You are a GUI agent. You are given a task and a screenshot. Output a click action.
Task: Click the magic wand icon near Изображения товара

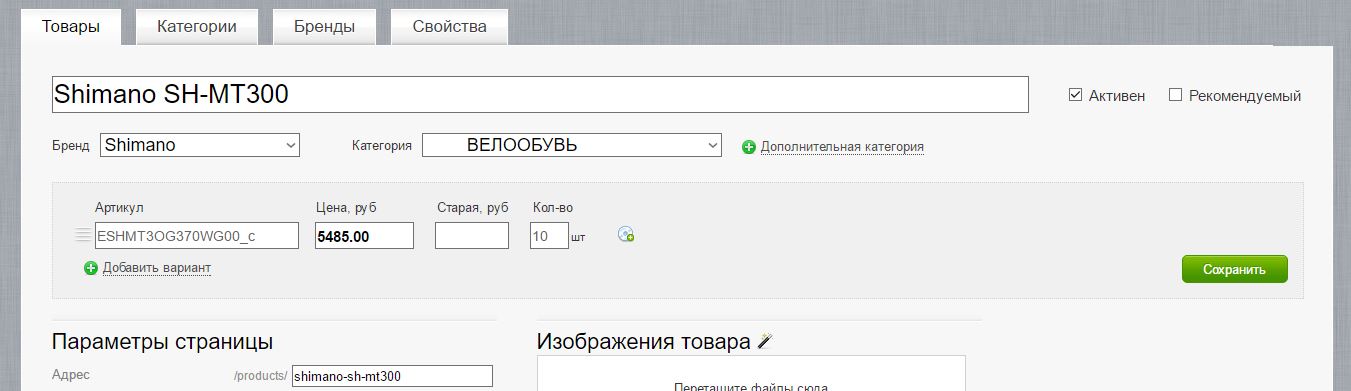point(765,341)
